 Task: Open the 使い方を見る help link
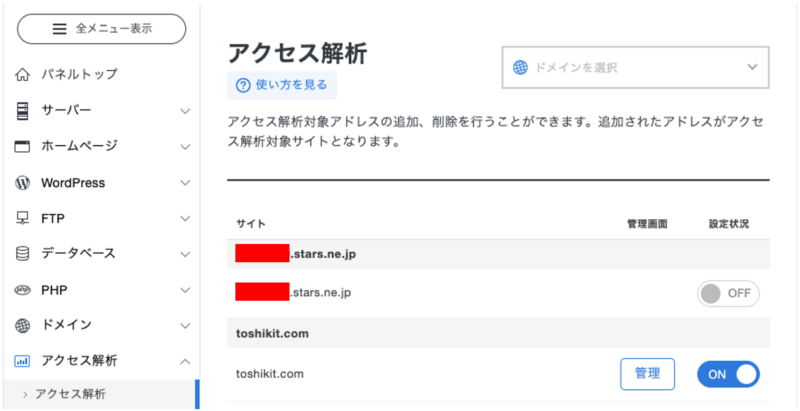[282, 85]
